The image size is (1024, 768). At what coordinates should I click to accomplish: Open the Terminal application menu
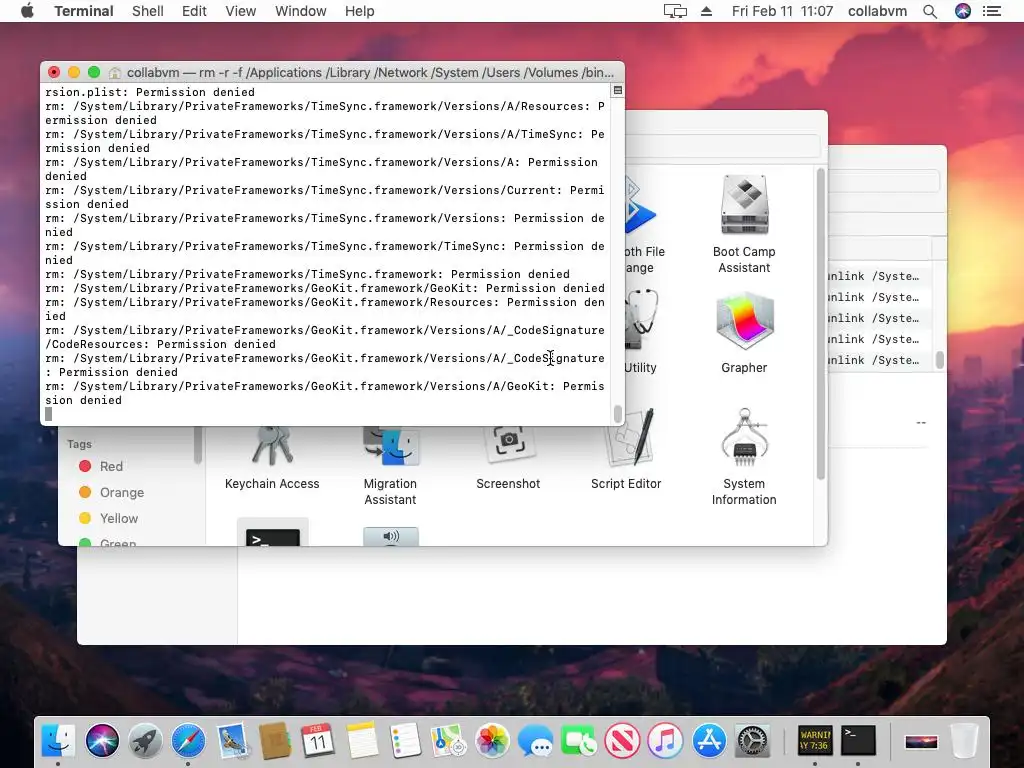pyautogui.click(x=84, y=11)
